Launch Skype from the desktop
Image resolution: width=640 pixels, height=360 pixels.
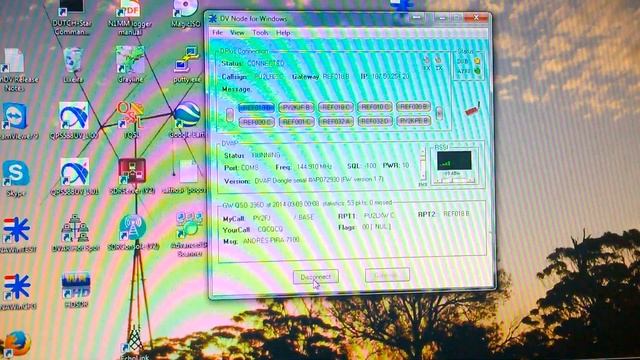pyautogui.click(x=16, y=178)
